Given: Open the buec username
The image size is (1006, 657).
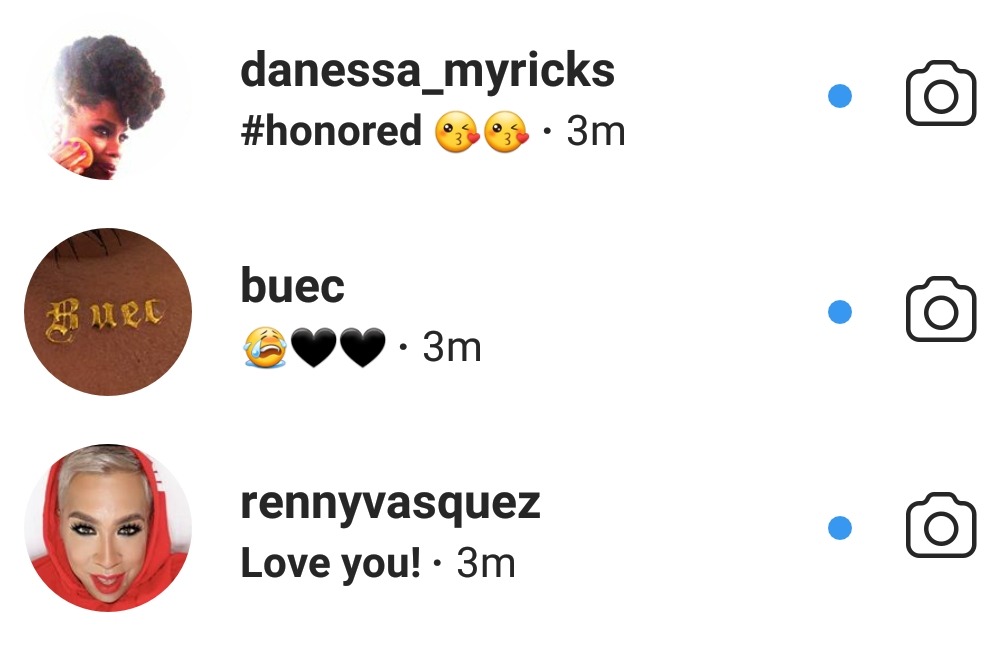Looking at the screenshot, I should point(292,287).
